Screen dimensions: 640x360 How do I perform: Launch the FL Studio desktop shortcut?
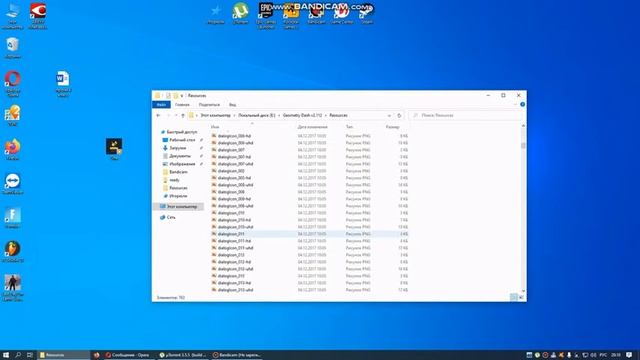(x=13, y=251)
